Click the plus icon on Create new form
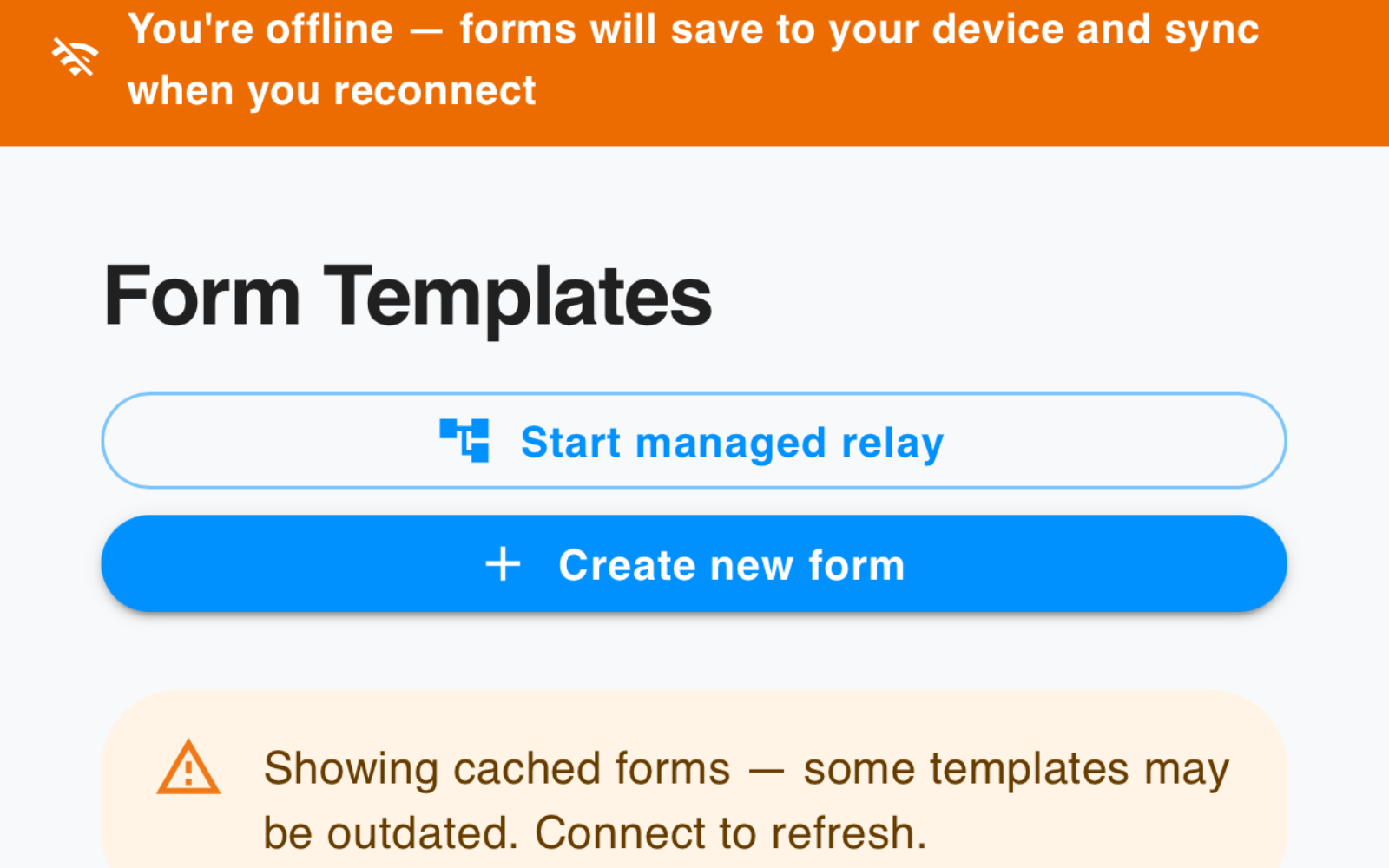 coord(502,563)
